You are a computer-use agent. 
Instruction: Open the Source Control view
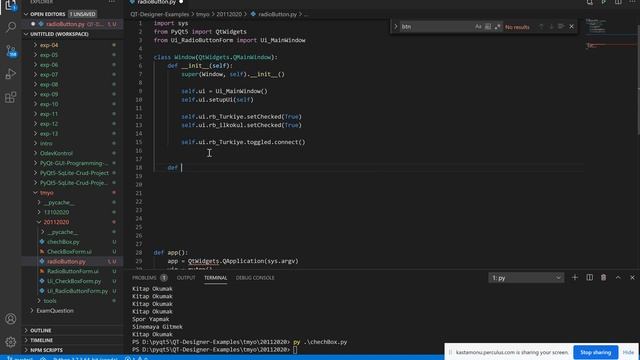11,51
